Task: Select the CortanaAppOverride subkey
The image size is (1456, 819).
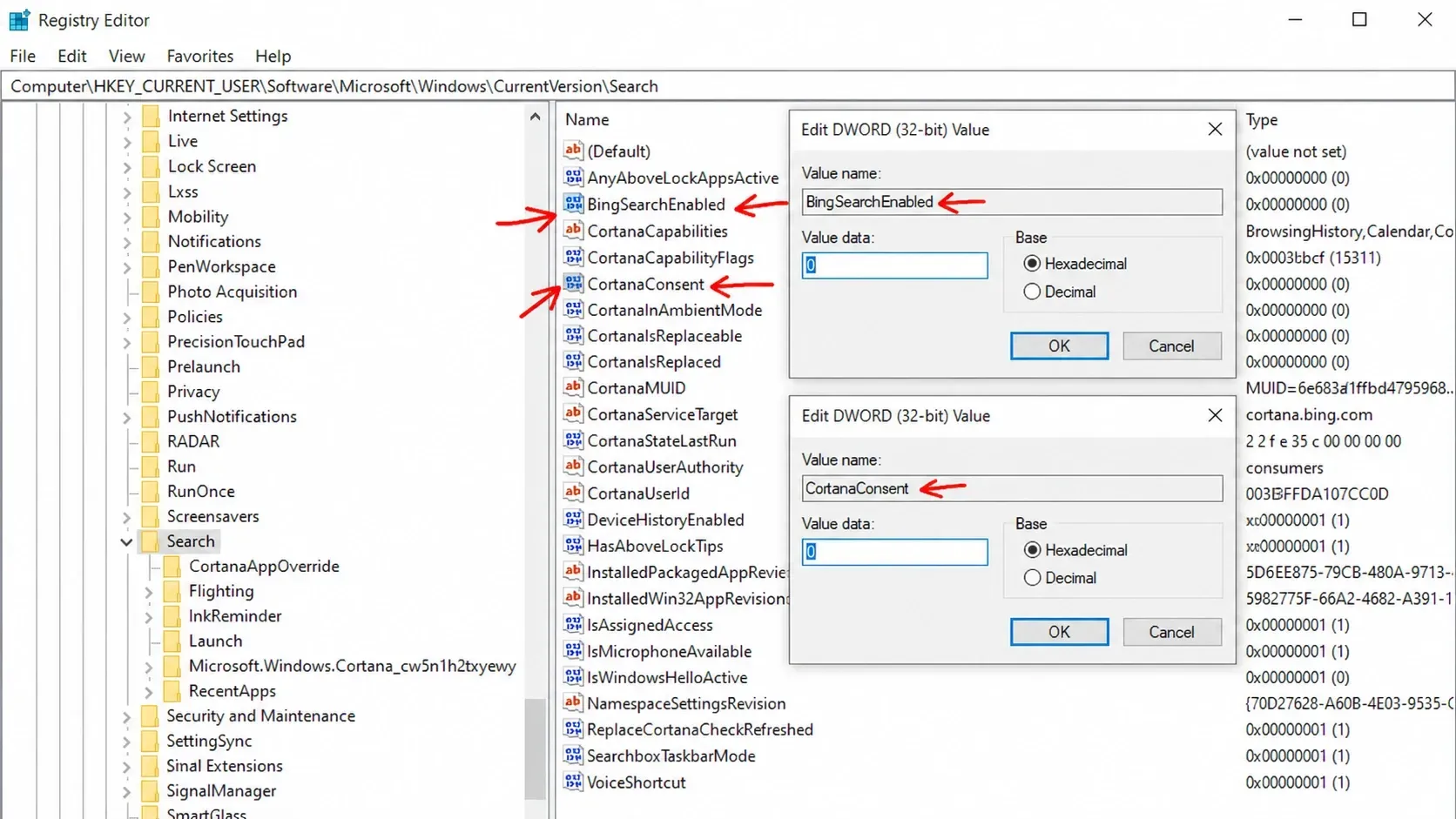Action: [264, 566]
